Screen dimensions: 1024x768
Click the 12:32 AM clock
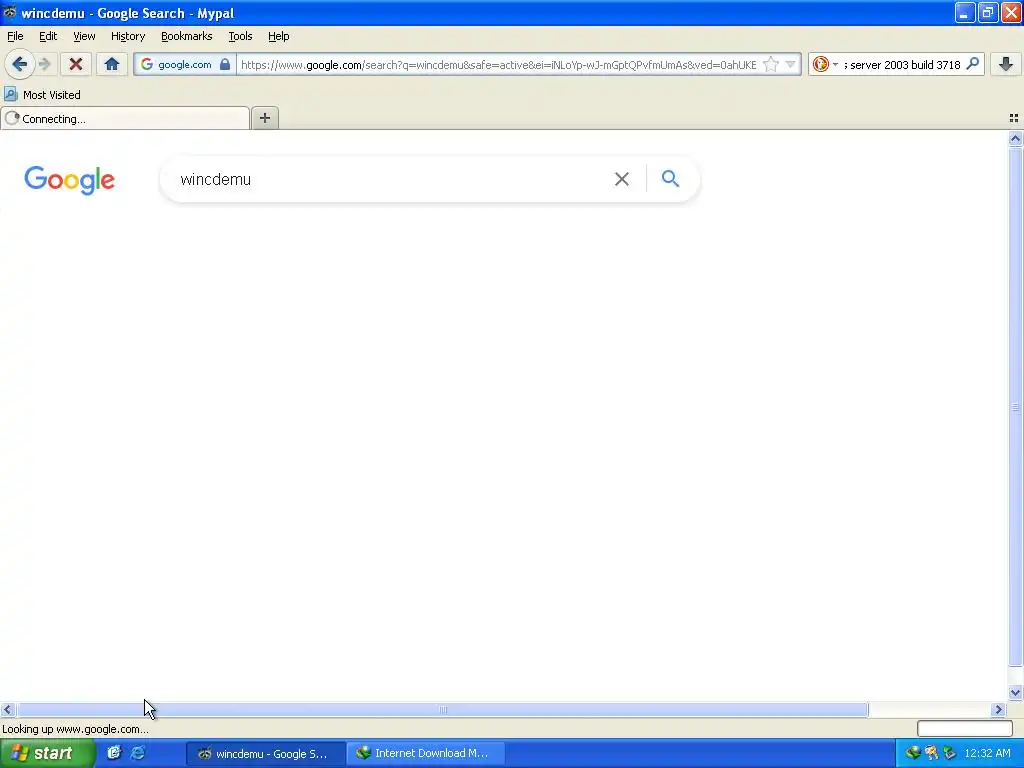tap(987, 753)
